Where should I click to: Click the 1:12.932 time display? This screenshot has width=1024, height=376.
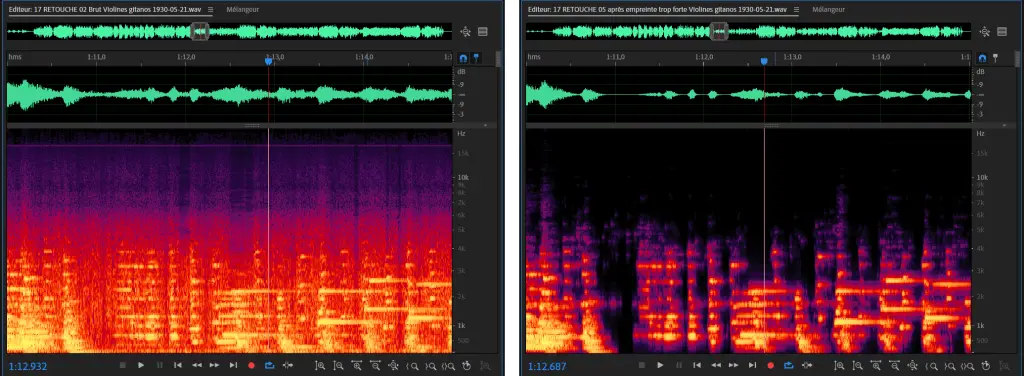(27, 366)
